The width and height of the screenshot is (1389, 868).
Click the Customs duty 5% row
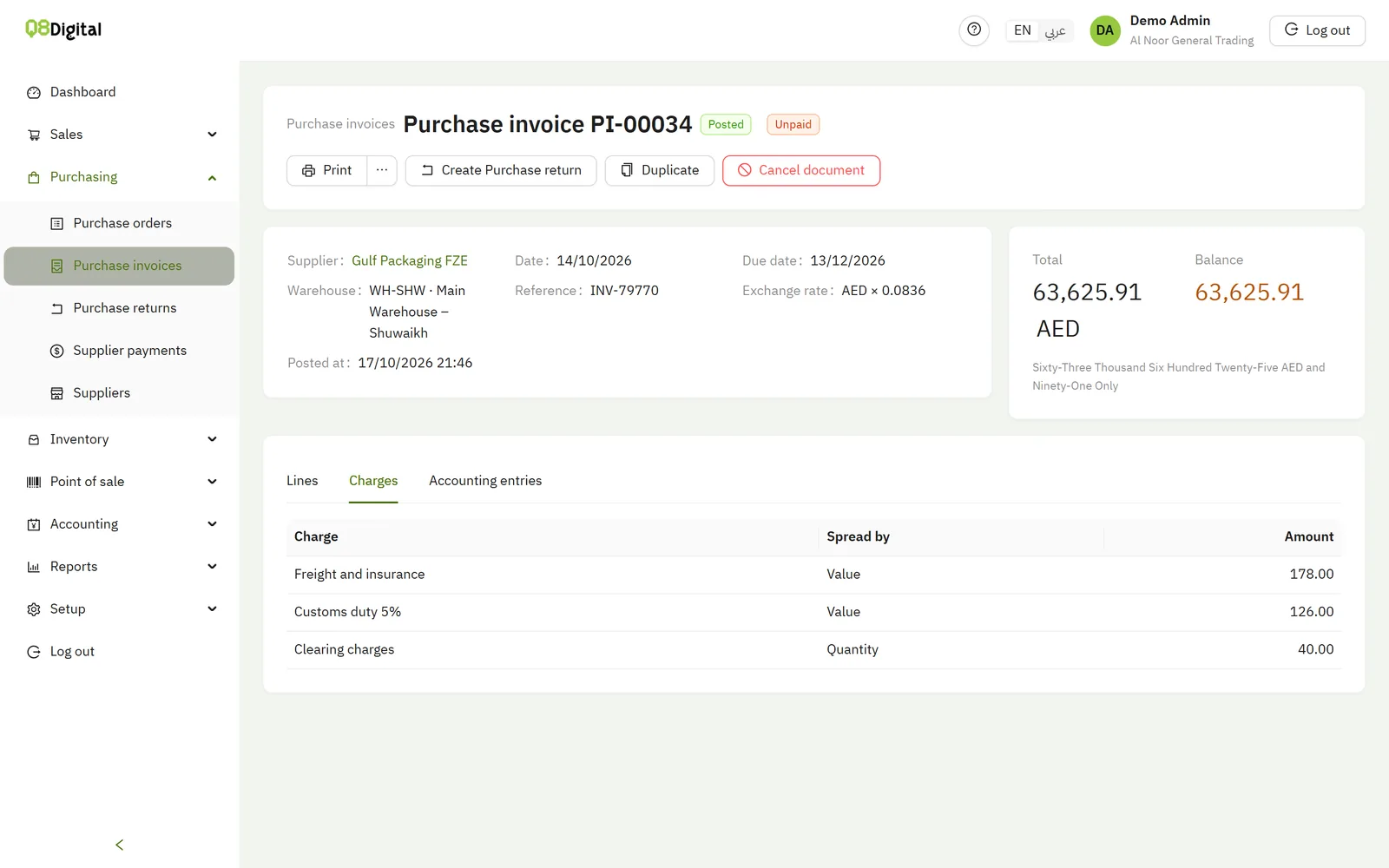[813, 612]
